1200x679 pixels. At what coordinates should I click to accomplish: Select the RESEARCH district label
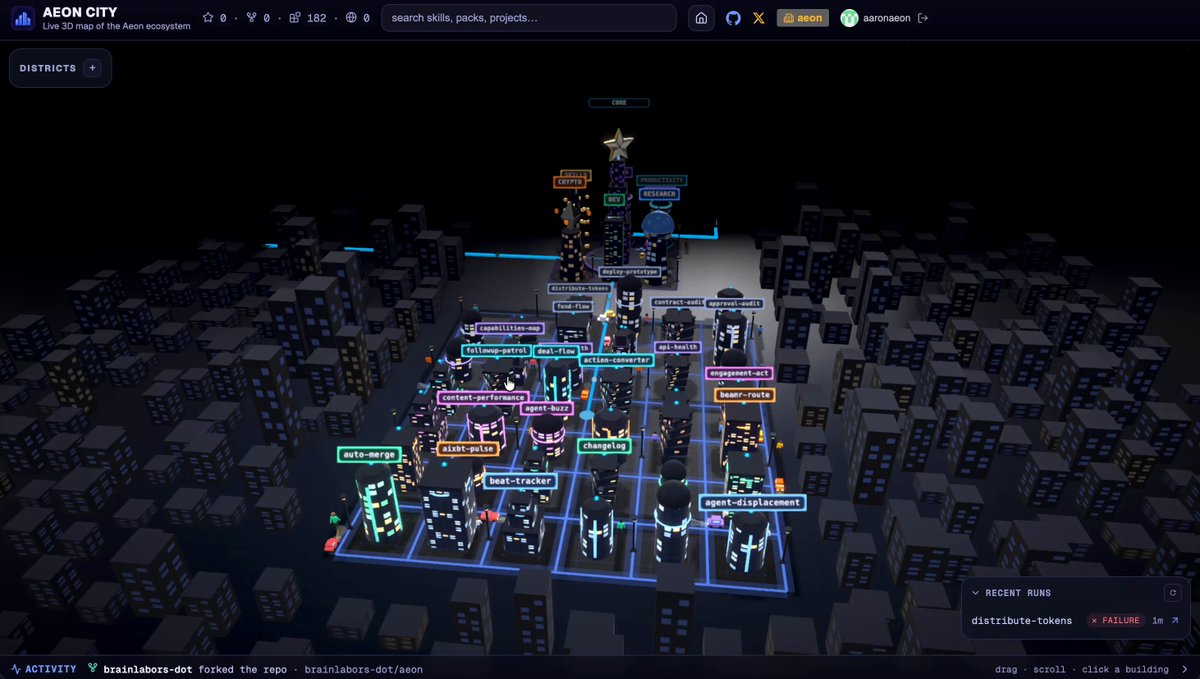click(659, 194)
